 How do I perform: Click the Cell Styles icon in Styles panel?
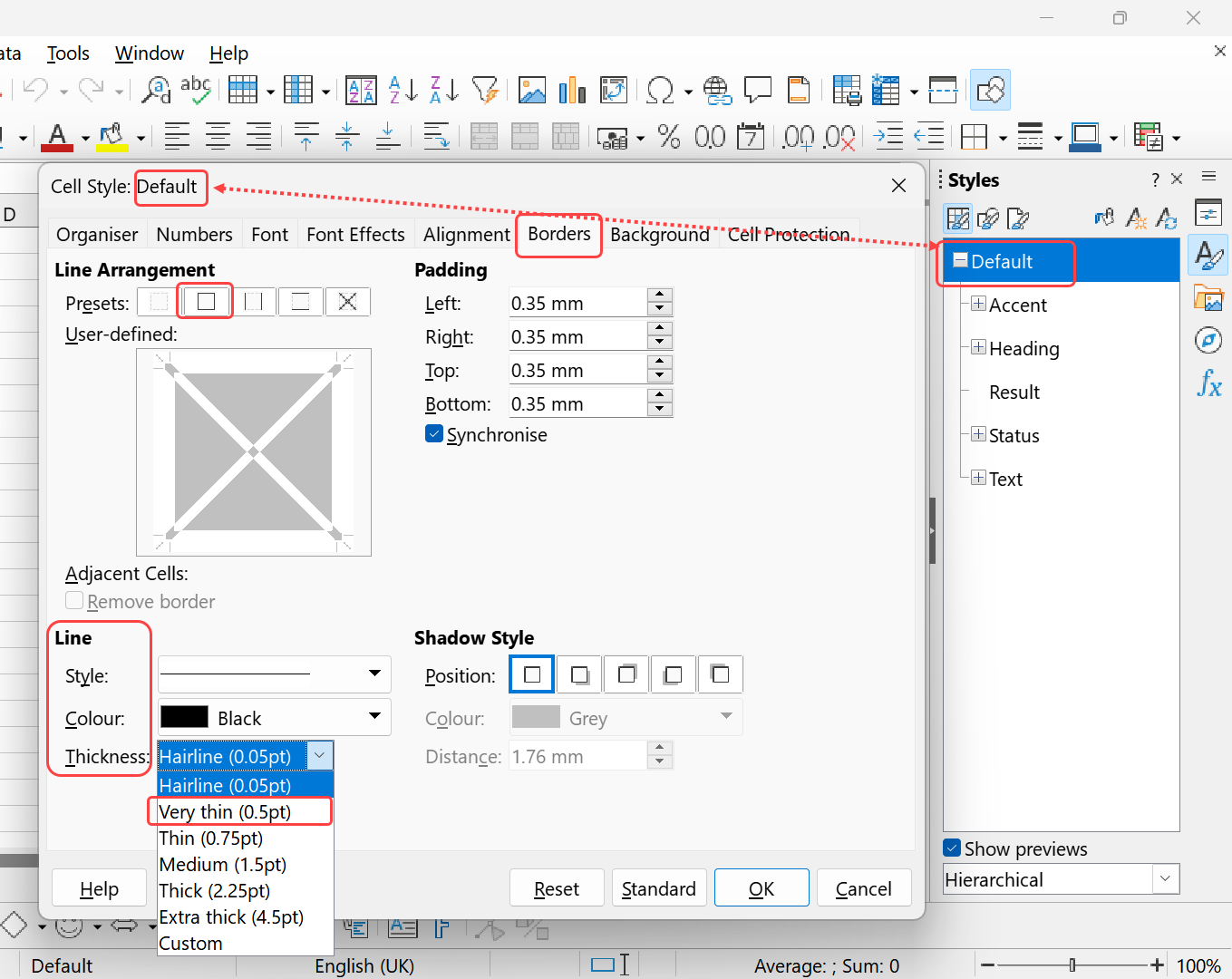coord(958,218)
